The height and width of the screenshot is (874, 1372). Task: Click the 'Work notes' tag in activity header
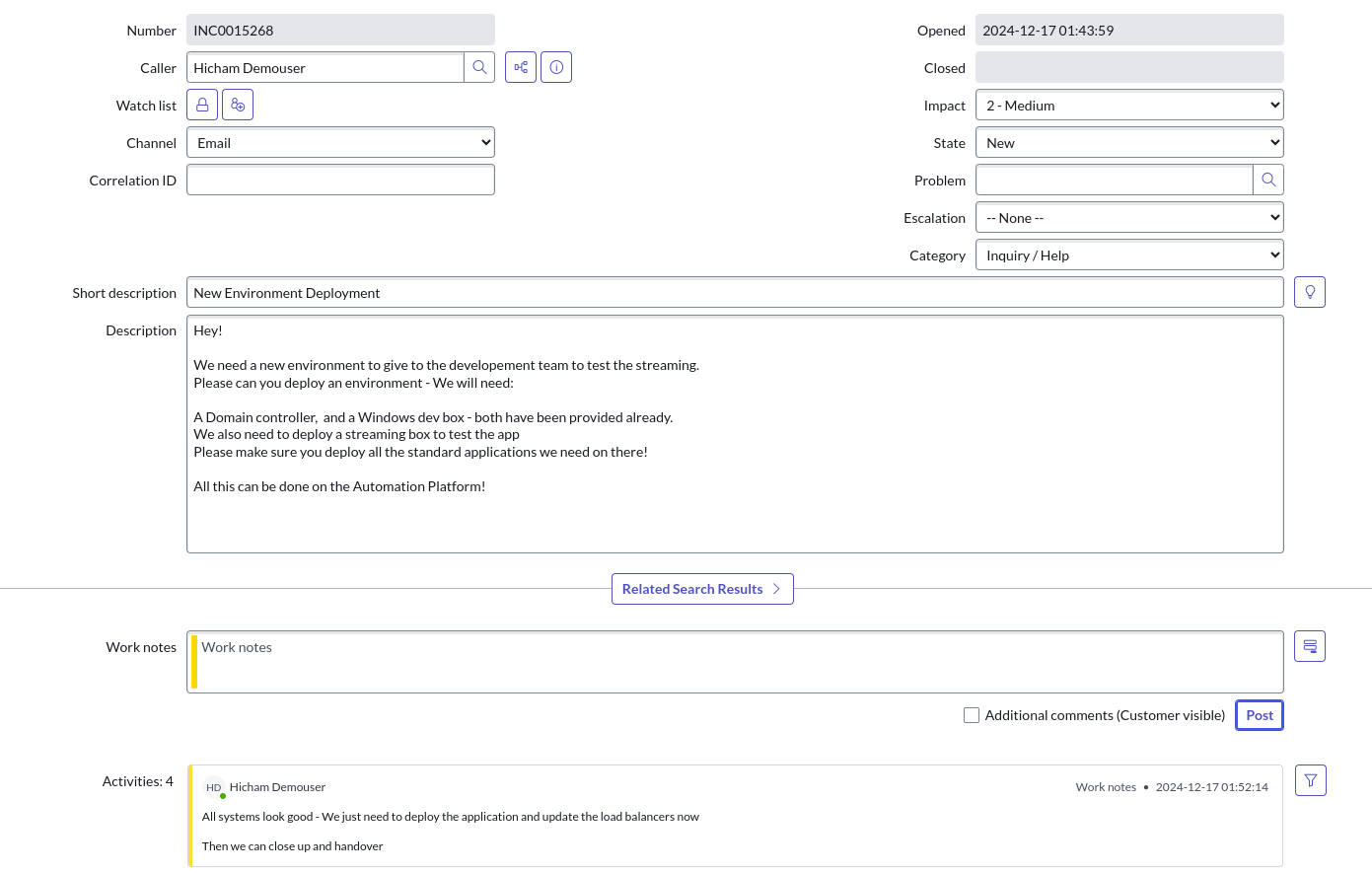[1106, 787]
